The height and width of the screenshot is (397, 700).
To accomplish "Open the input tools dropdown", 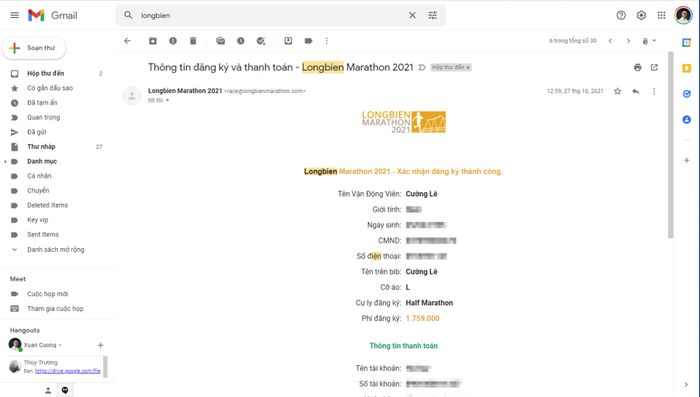I will 649,41.
